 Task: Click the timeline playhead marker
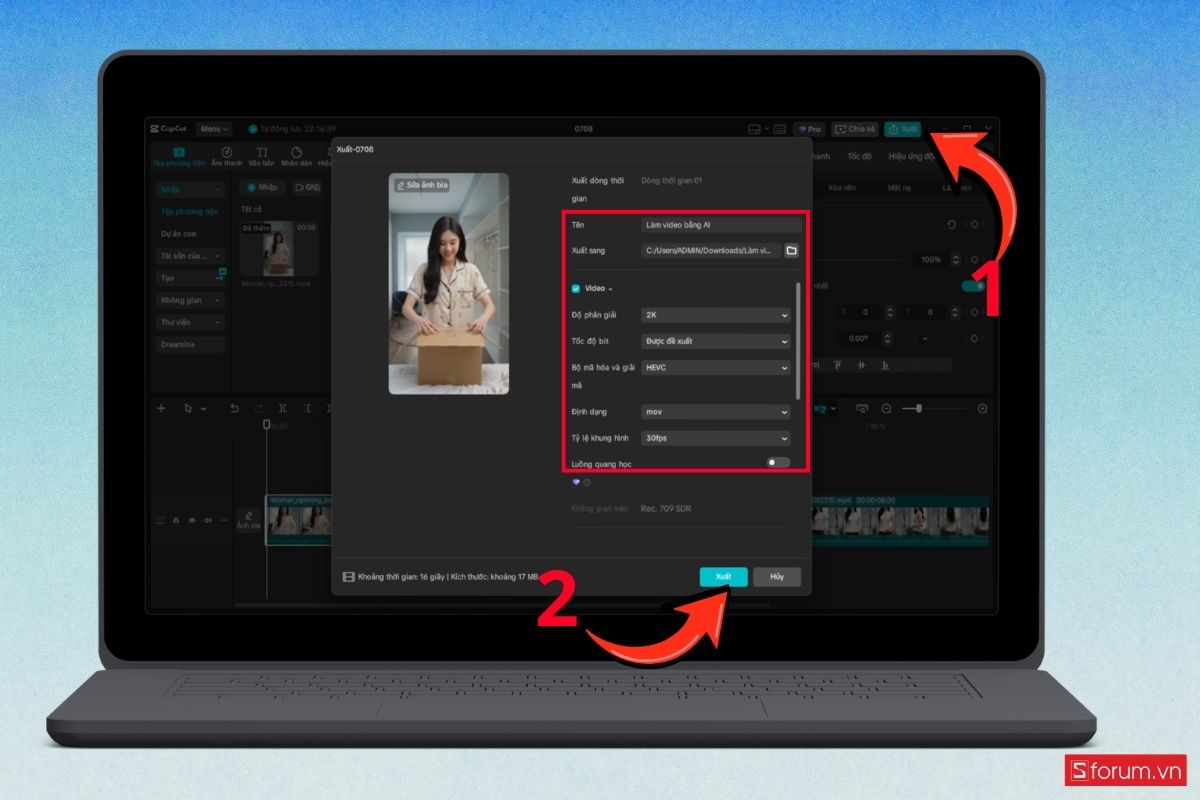pos(266,423)
